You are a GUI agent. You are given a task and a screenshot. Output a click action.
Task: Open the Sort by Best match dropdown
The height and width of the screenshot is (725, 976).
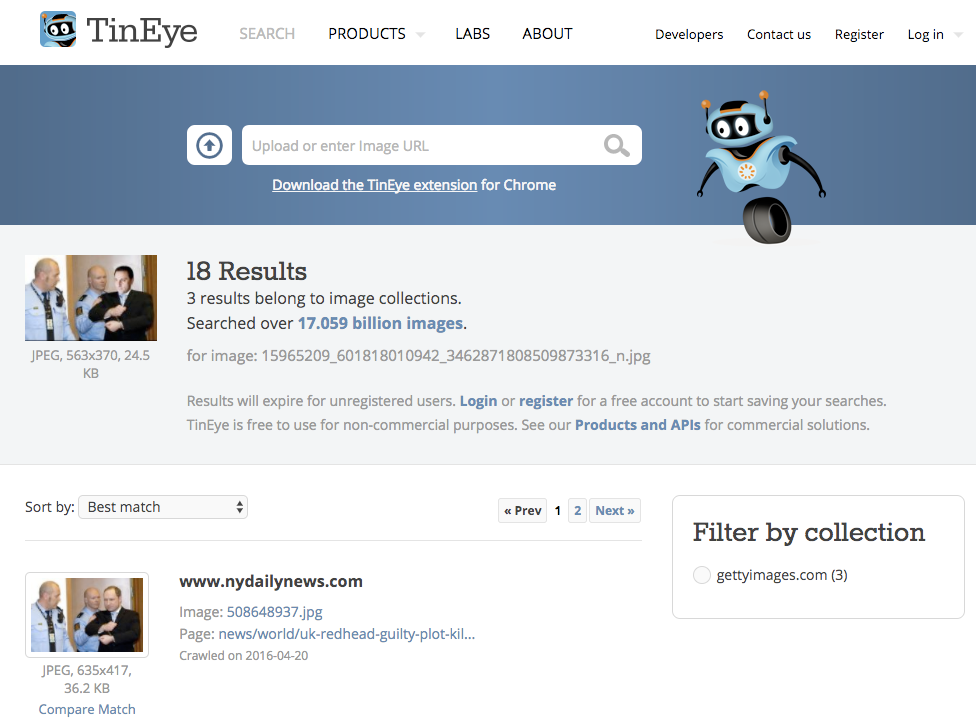(x=163, y=507)
